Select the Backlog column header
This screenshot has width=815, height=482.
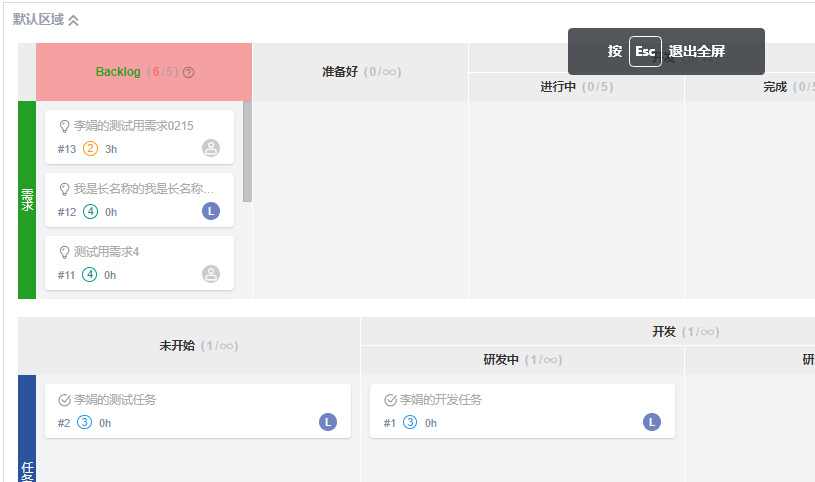pos(118,72)
